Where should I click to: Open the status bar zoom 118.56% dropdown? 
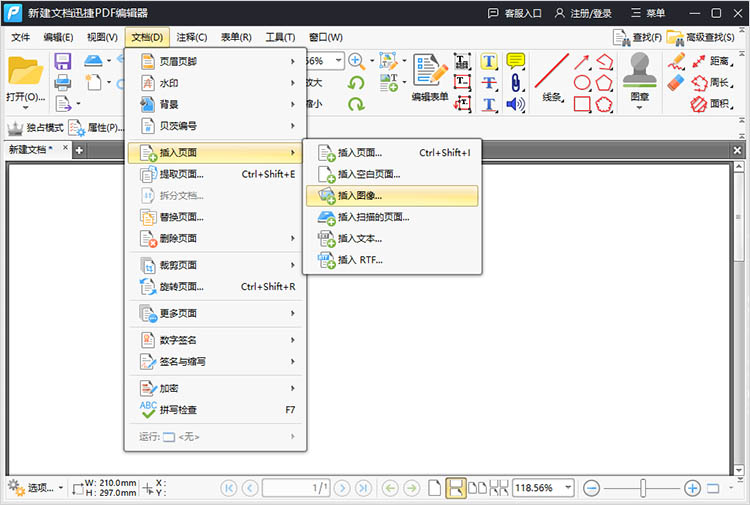[568, 488]
